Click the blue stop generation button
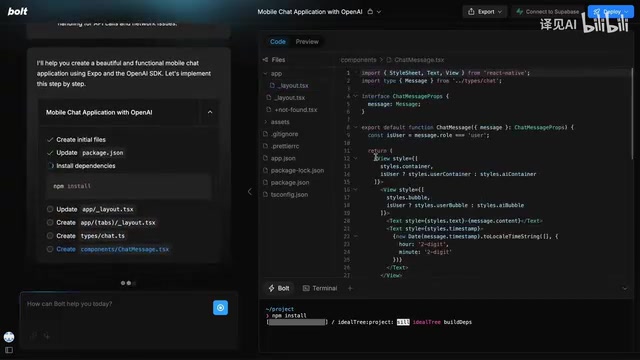Screen dimensions: 640x360 [220, 308]
